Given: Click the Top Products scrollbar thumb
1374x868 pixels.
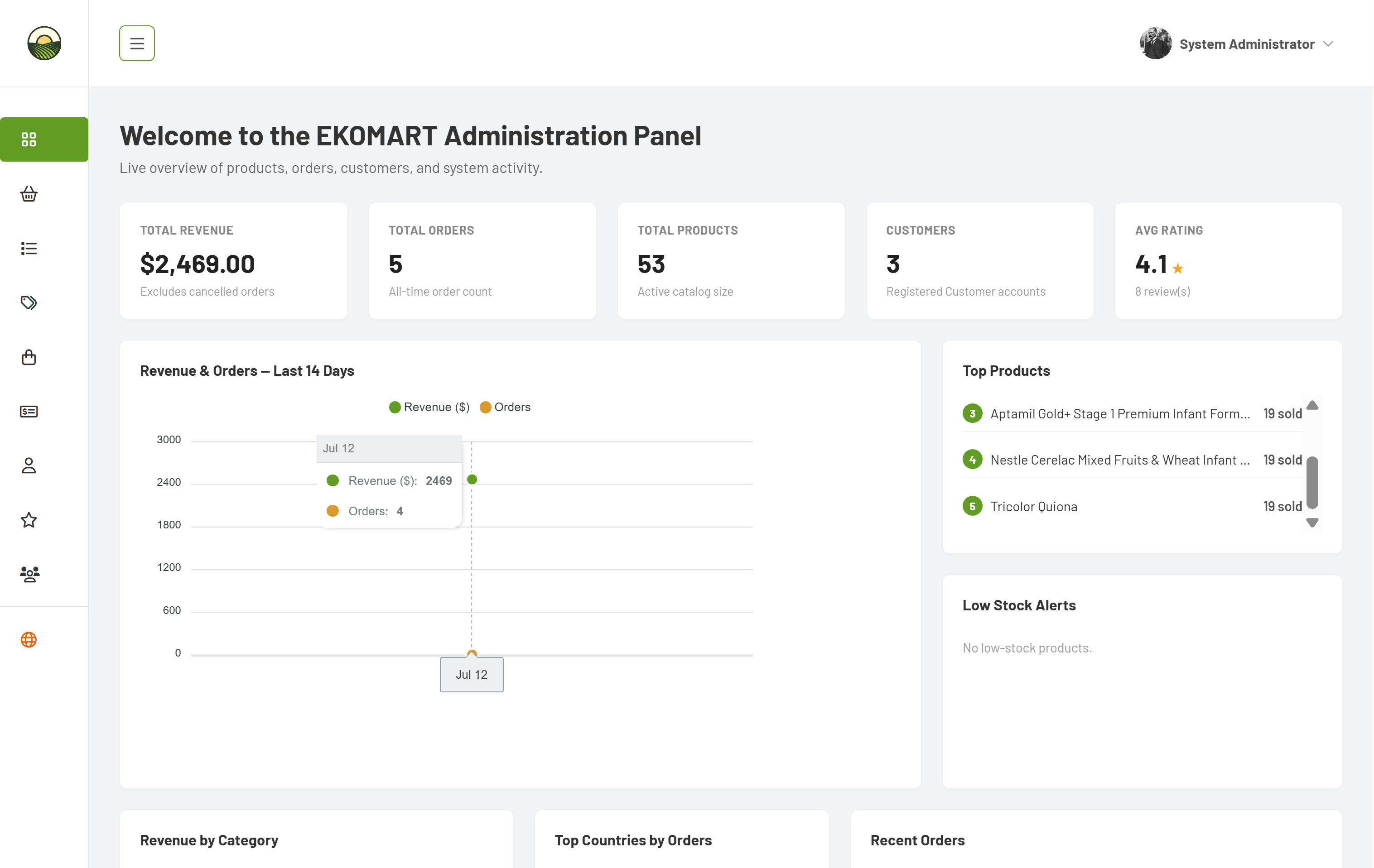Looking at the screenshot, I should 1312,483.
